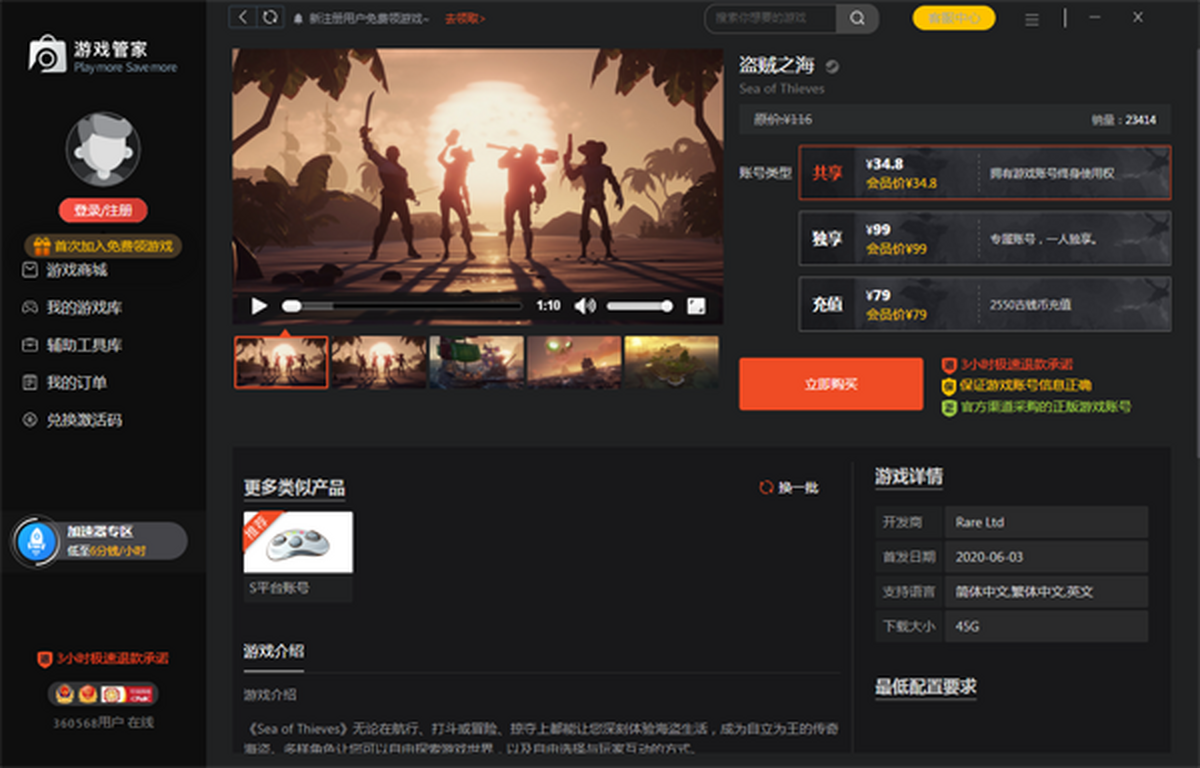Screen dimensions: 1200x768
Task: Open 游戏商城 in the sidebar
Action: click(77, 270)
